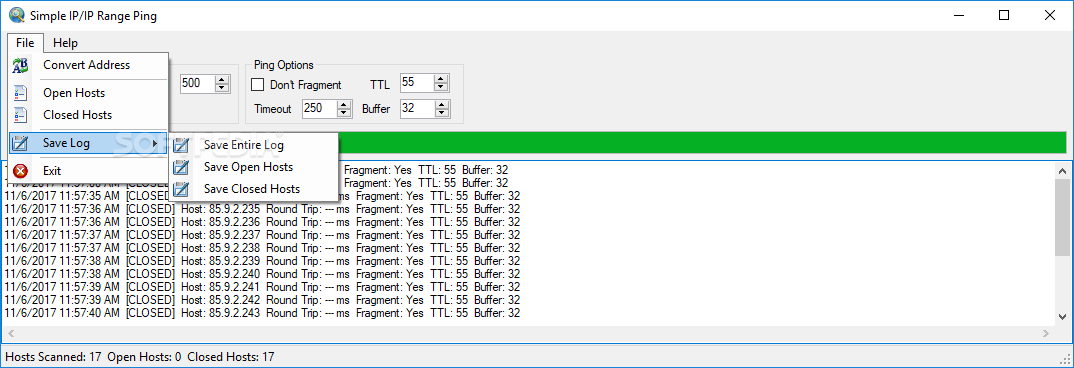Click the TTL input field showing 55

[x=417, y=83]
